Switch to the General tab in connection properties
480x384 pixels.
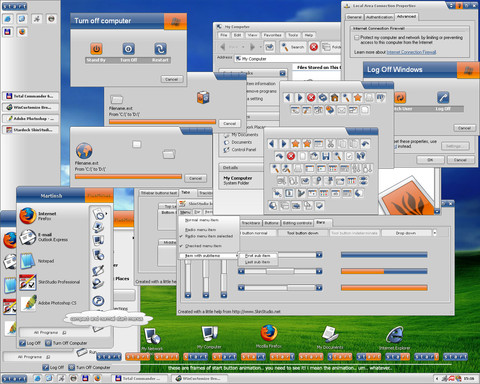[x=354, y=17]
